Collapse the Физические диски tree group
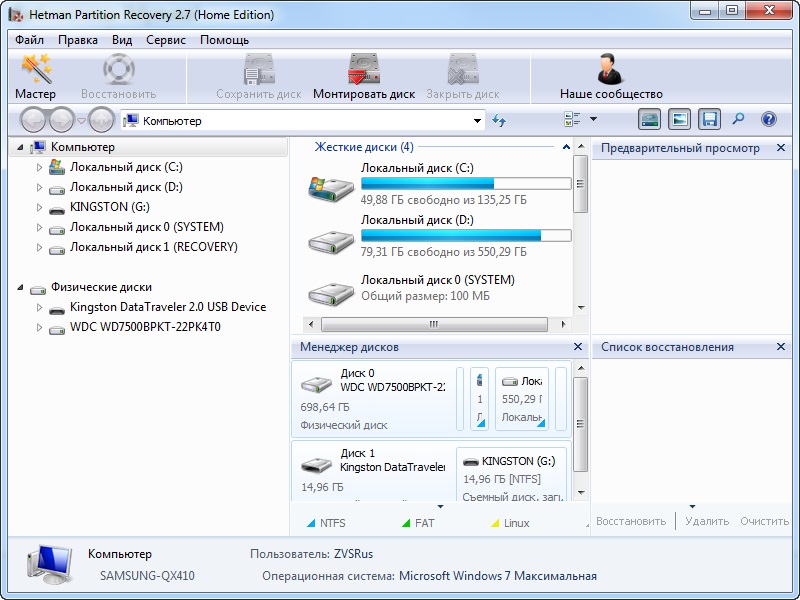This screenshot has width=800, height=600. tap(21, 288)
